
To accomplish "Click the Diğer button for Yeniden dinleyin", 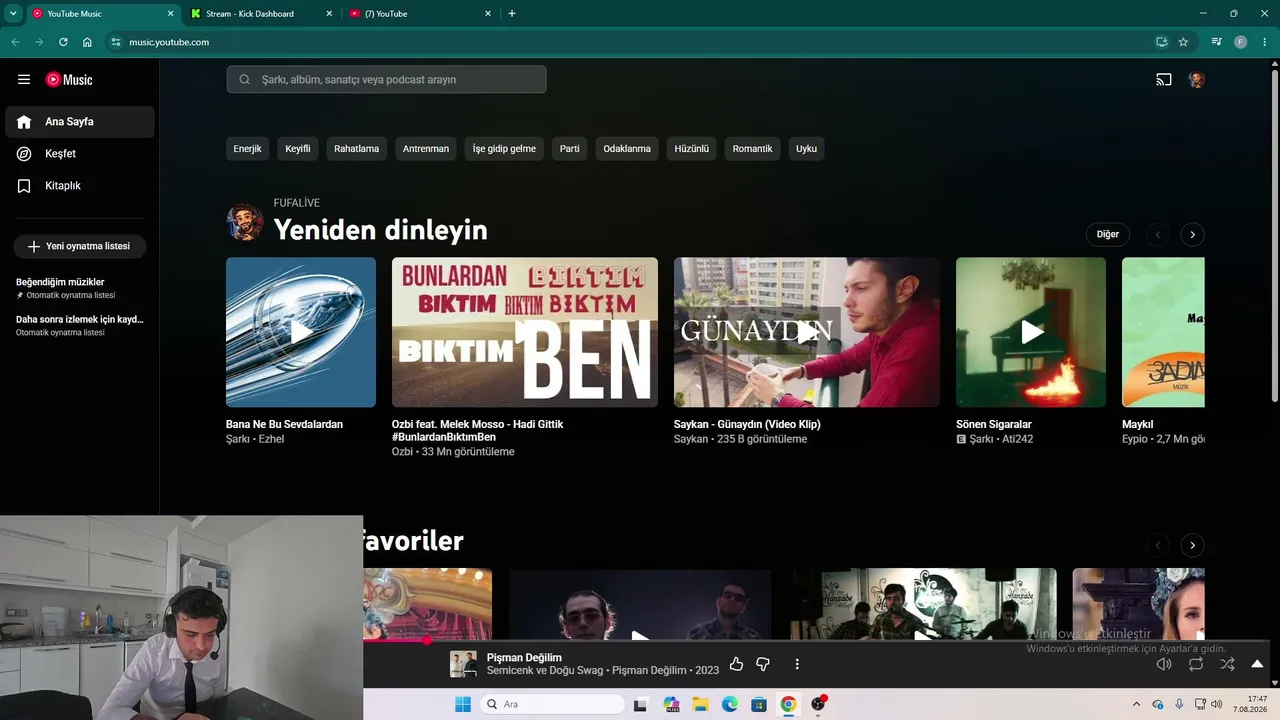I will pyautogui.click(x=1108, y=235).
